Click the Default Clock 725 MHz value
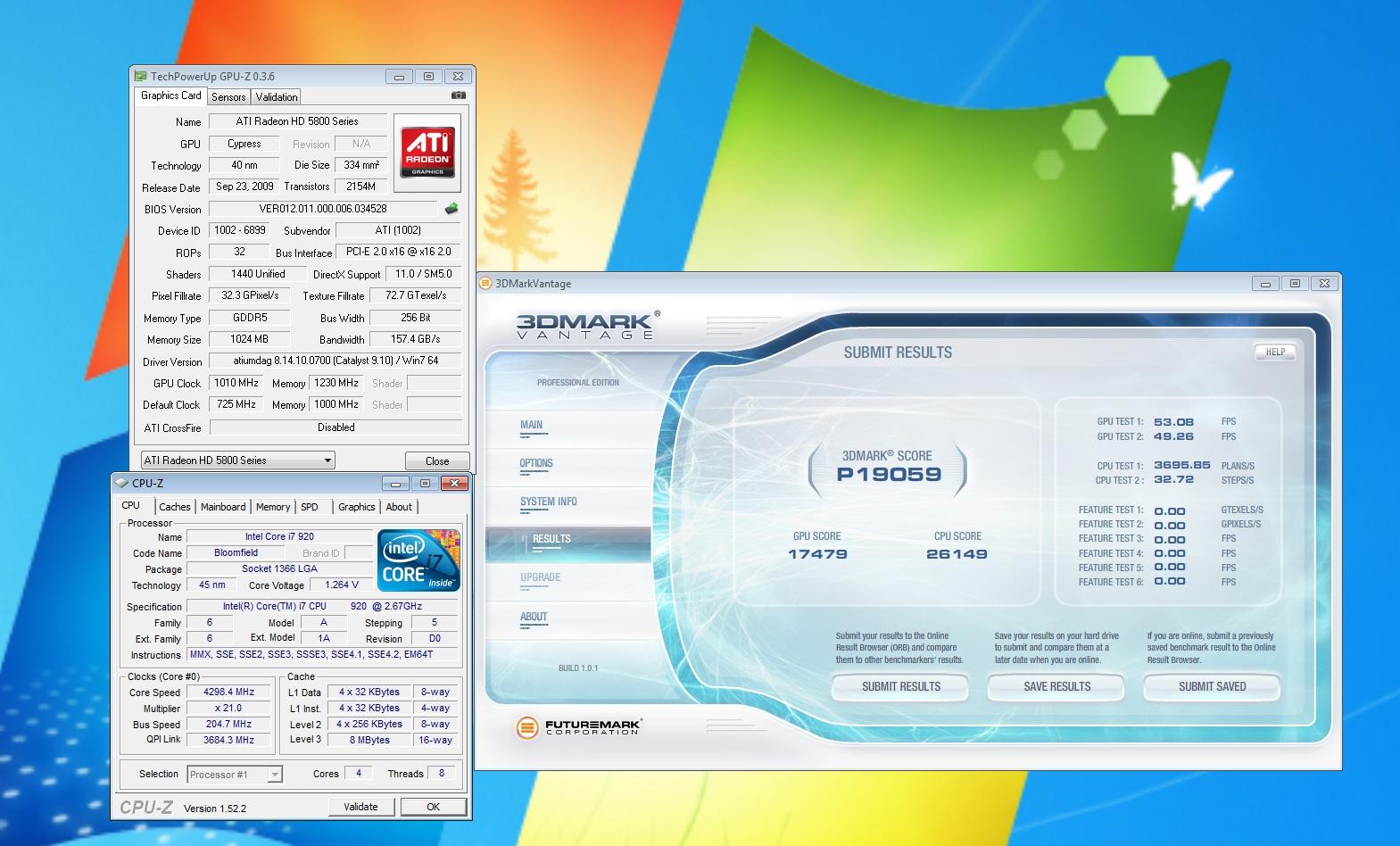This screenshot has width=1400, height=846. click(x=236, y=404)
